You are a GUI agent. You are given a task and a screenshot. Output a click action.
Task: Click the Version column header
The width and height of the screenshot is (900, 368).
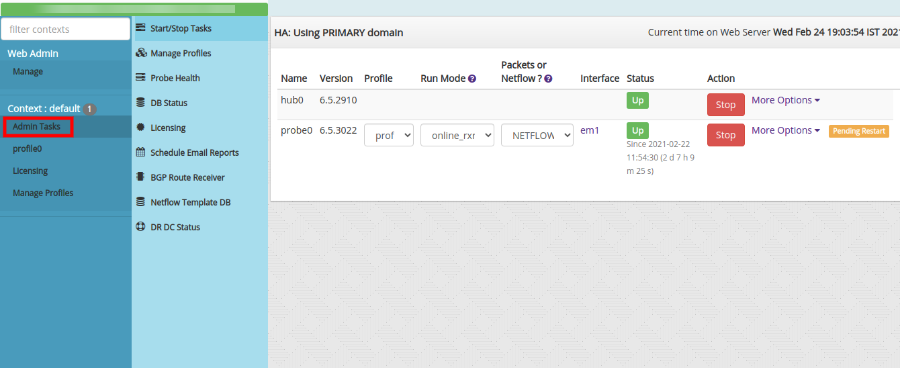pos(336,79)
